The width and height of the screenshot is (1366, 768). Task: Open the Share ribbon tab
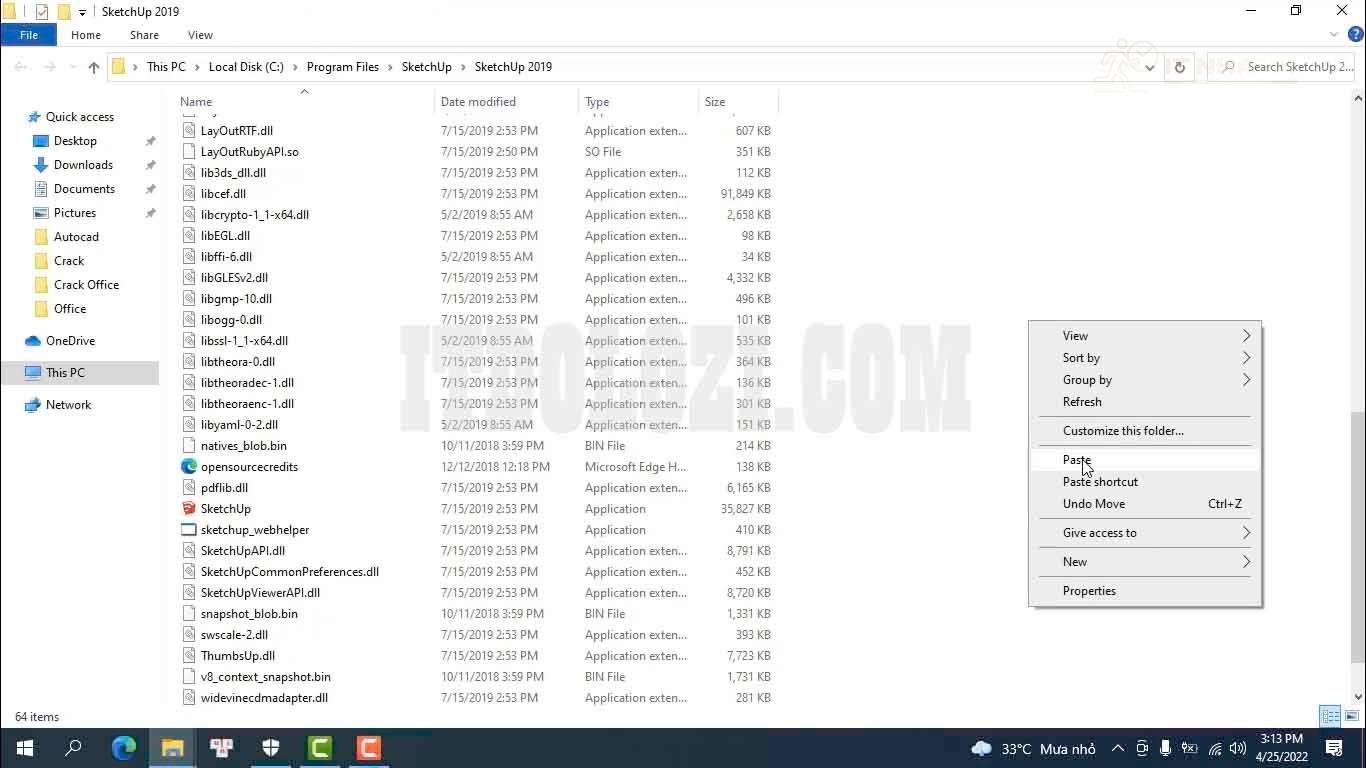144,35
